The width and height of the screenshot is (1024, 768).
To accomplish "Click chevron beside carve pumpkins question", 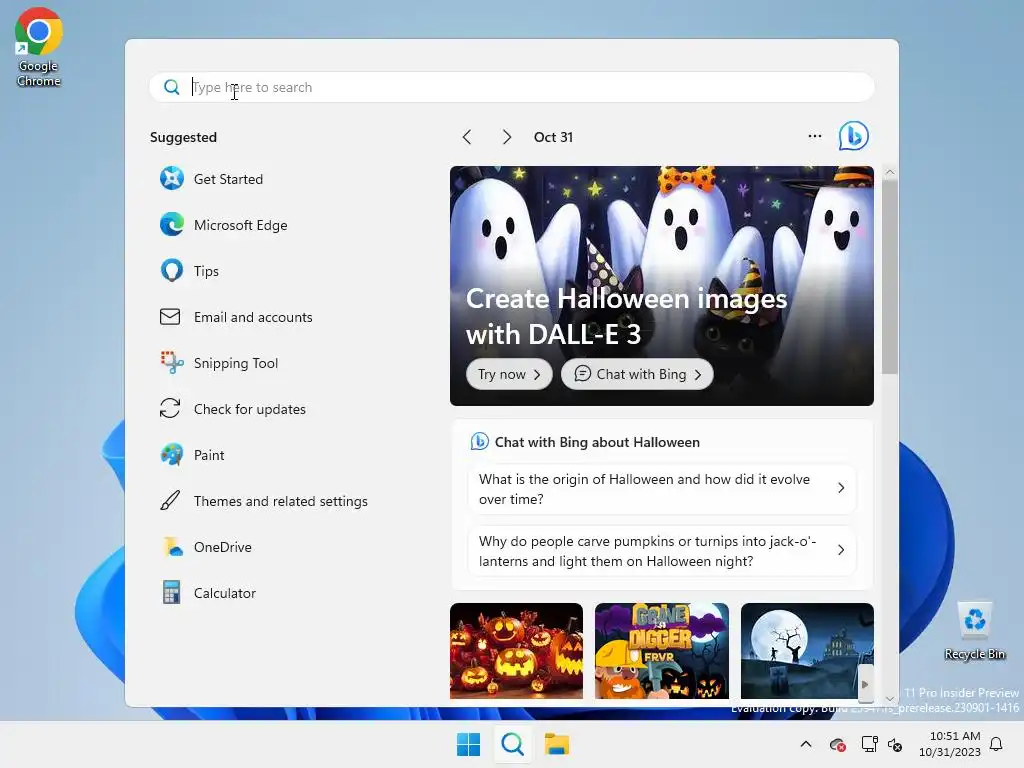I will [x=841, y=551].
